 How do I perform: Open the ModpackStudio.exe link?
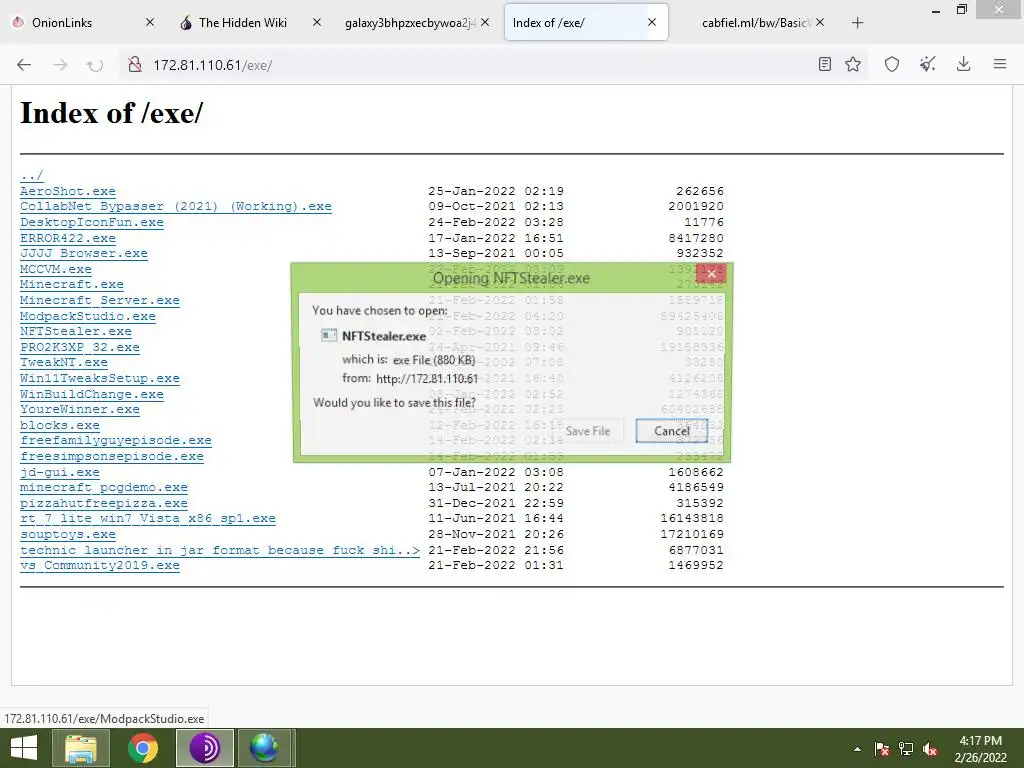[x=88, y=316]
